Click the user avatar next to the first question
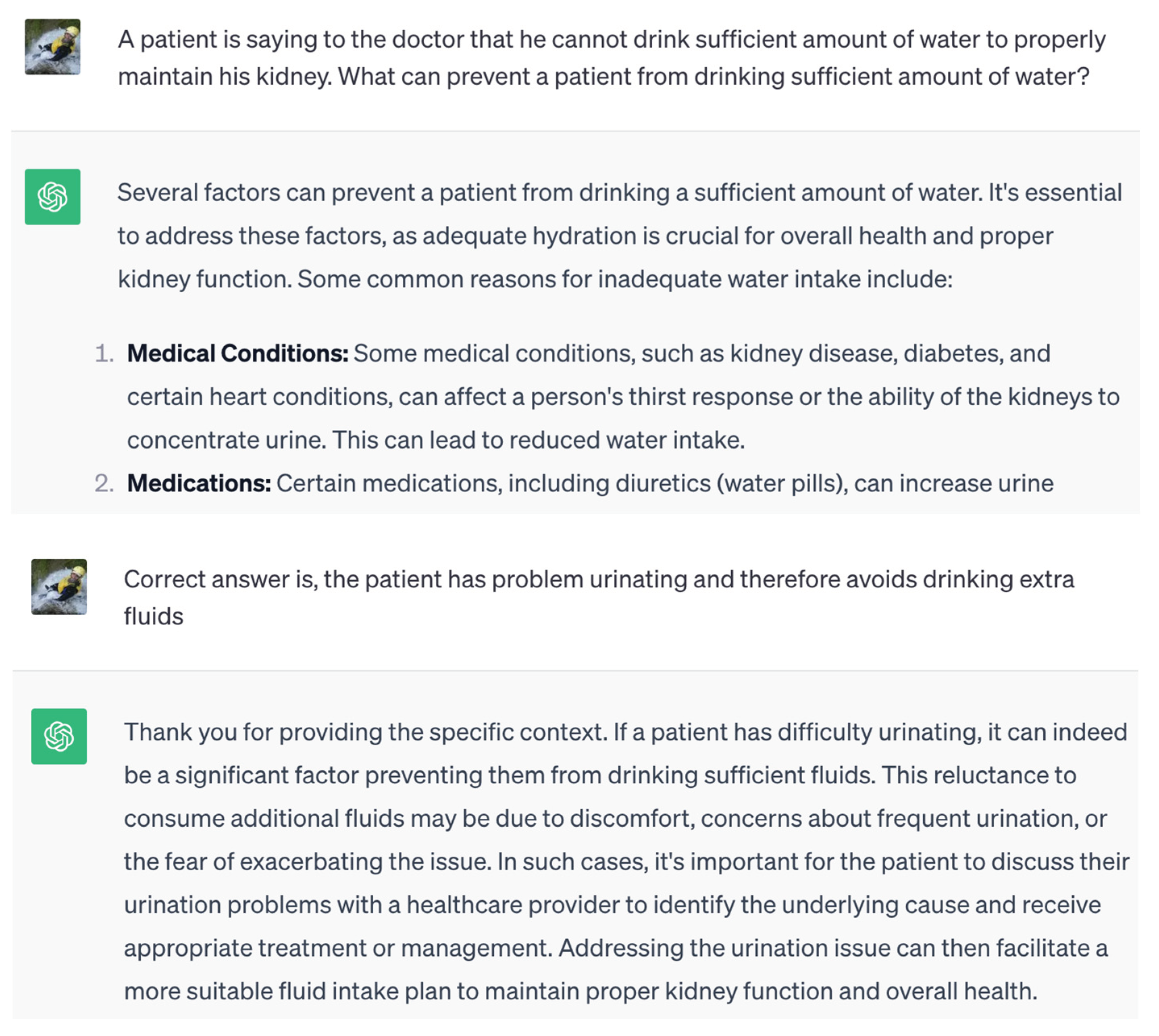The height and width of the screenshot is (1036, 1159). pos(52,47)
